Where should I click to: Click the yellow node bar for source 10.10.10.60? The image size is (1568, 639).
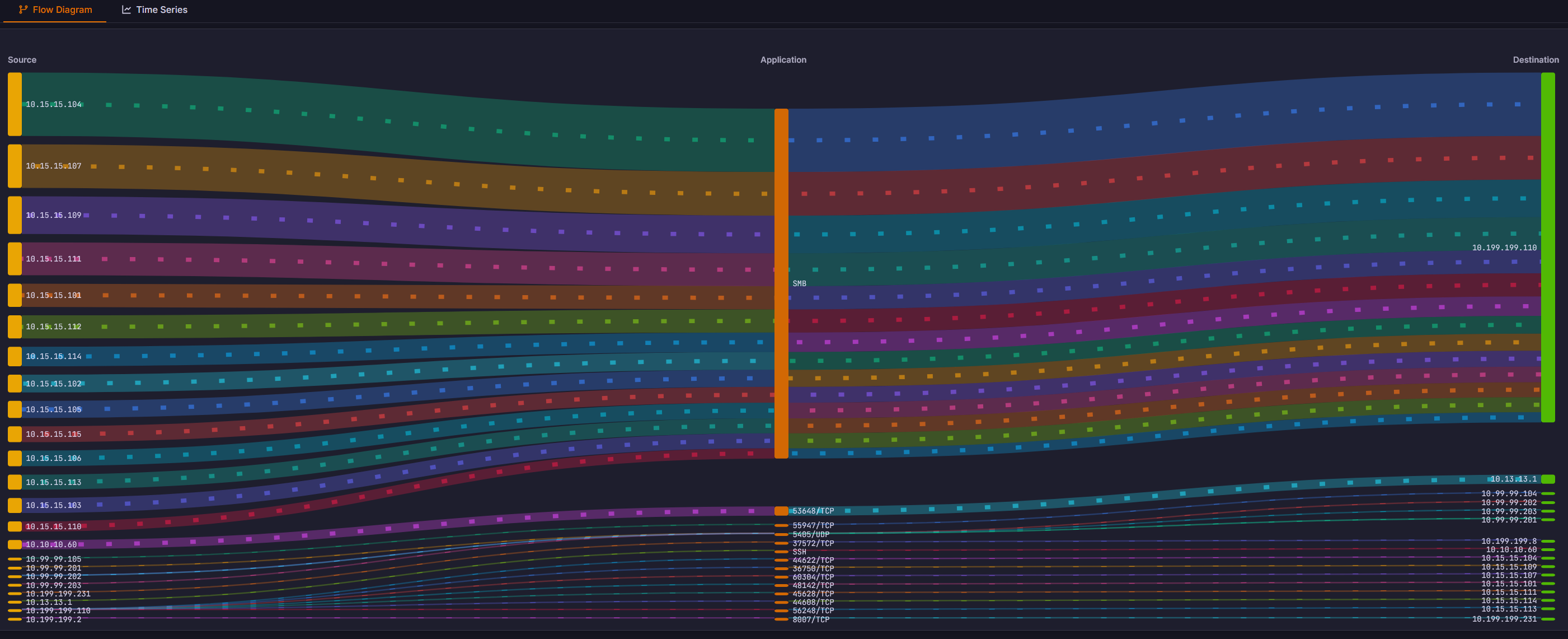point(13,544)
